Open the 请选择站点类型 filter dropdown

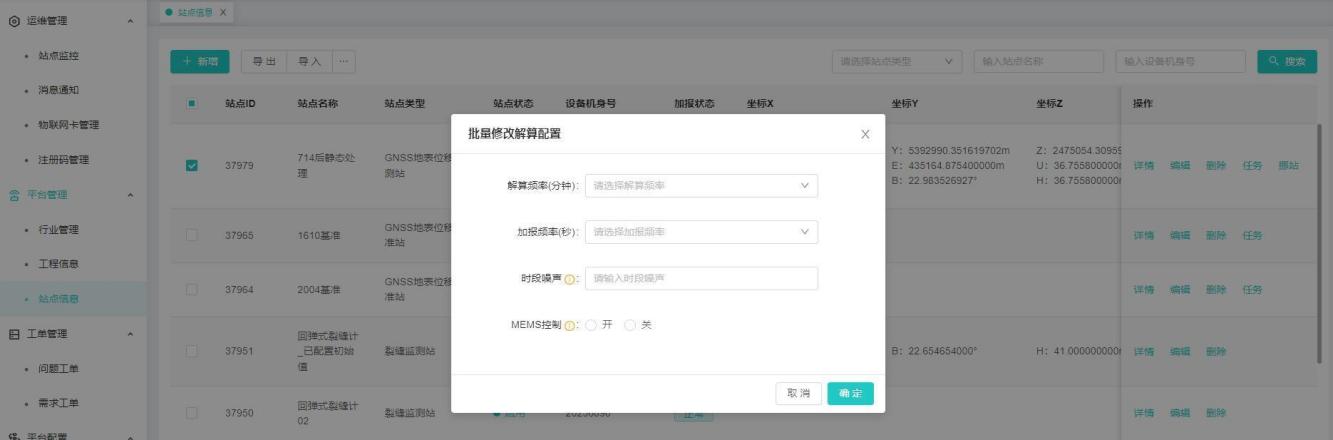(x=898, y=62)
